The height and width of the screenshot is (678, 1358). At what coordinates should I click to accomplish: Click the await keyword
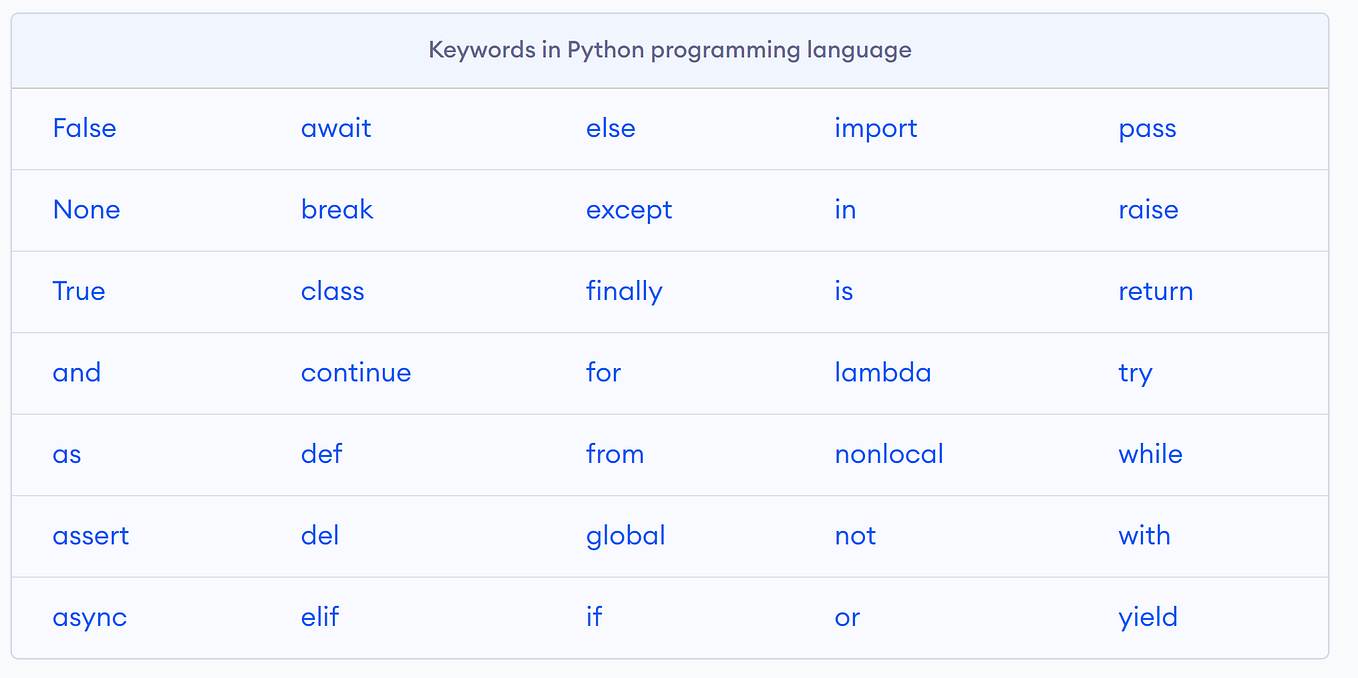tap(336, 128)
